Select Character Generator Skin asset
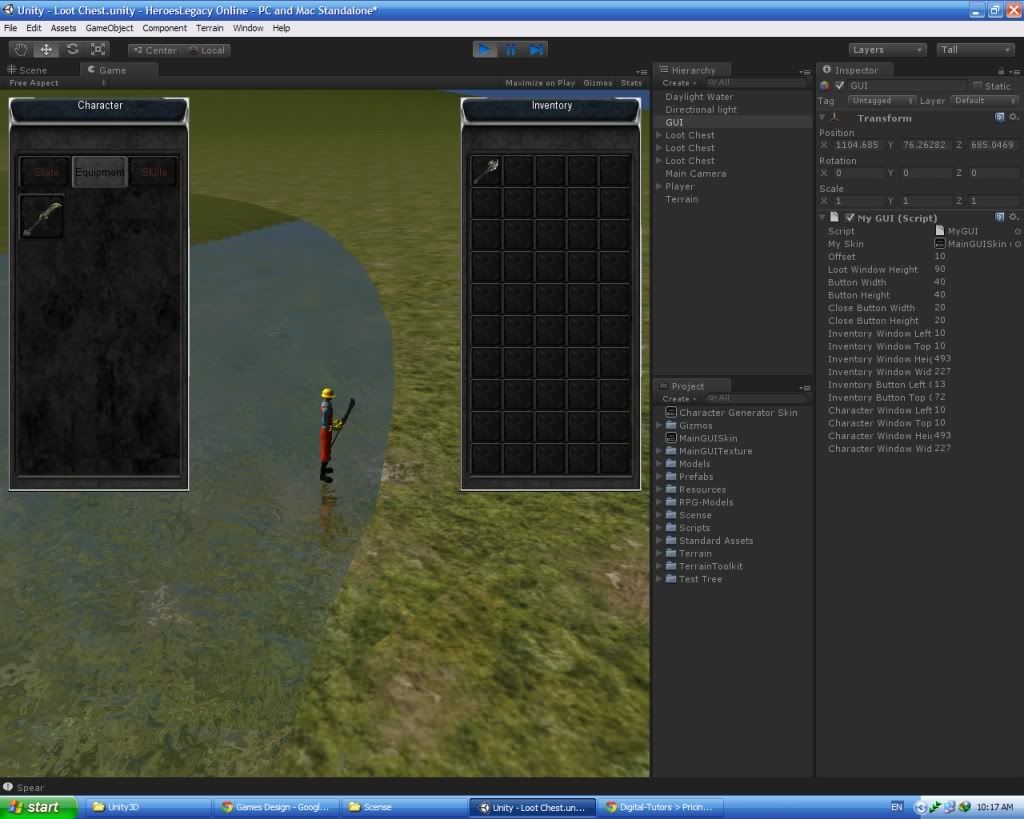This screenshot has height=819, width=1024. pos(731,413)
